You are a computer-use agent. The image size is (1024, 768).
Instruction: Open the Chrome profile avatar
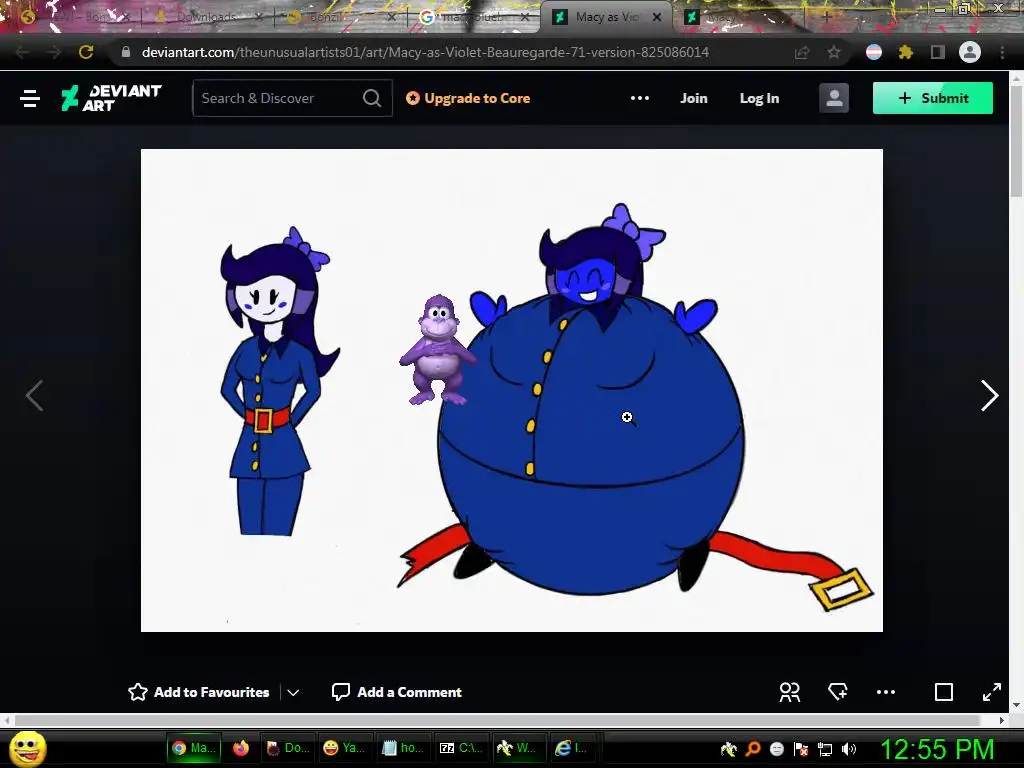point(970,52)
